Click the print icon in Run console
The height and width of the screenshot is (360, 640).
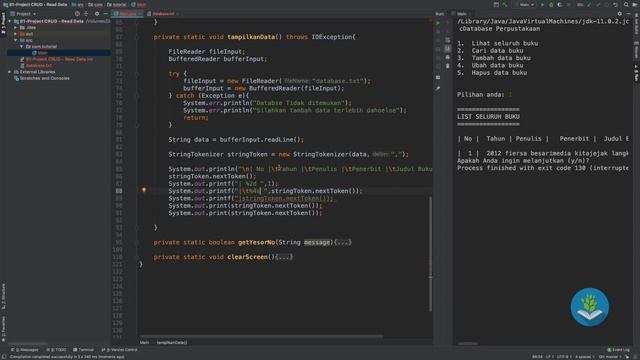tap(448, 57)
